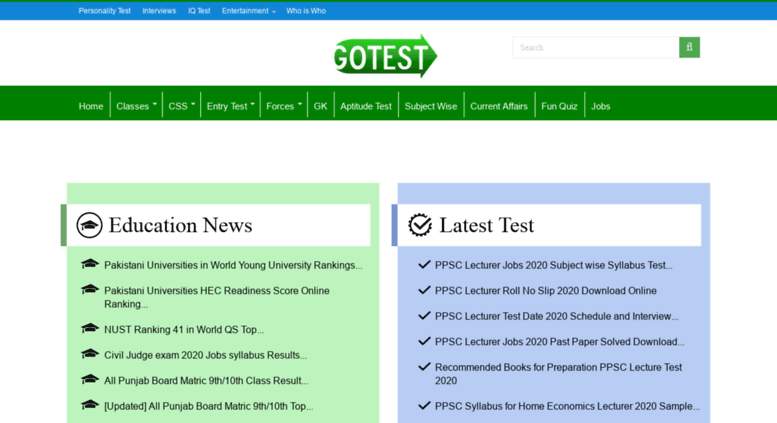Open PPSC Lecturer Jobs 2020 Past Paper Solved
Viewport: 777px width, 423px height.
(x=559, y=342)
